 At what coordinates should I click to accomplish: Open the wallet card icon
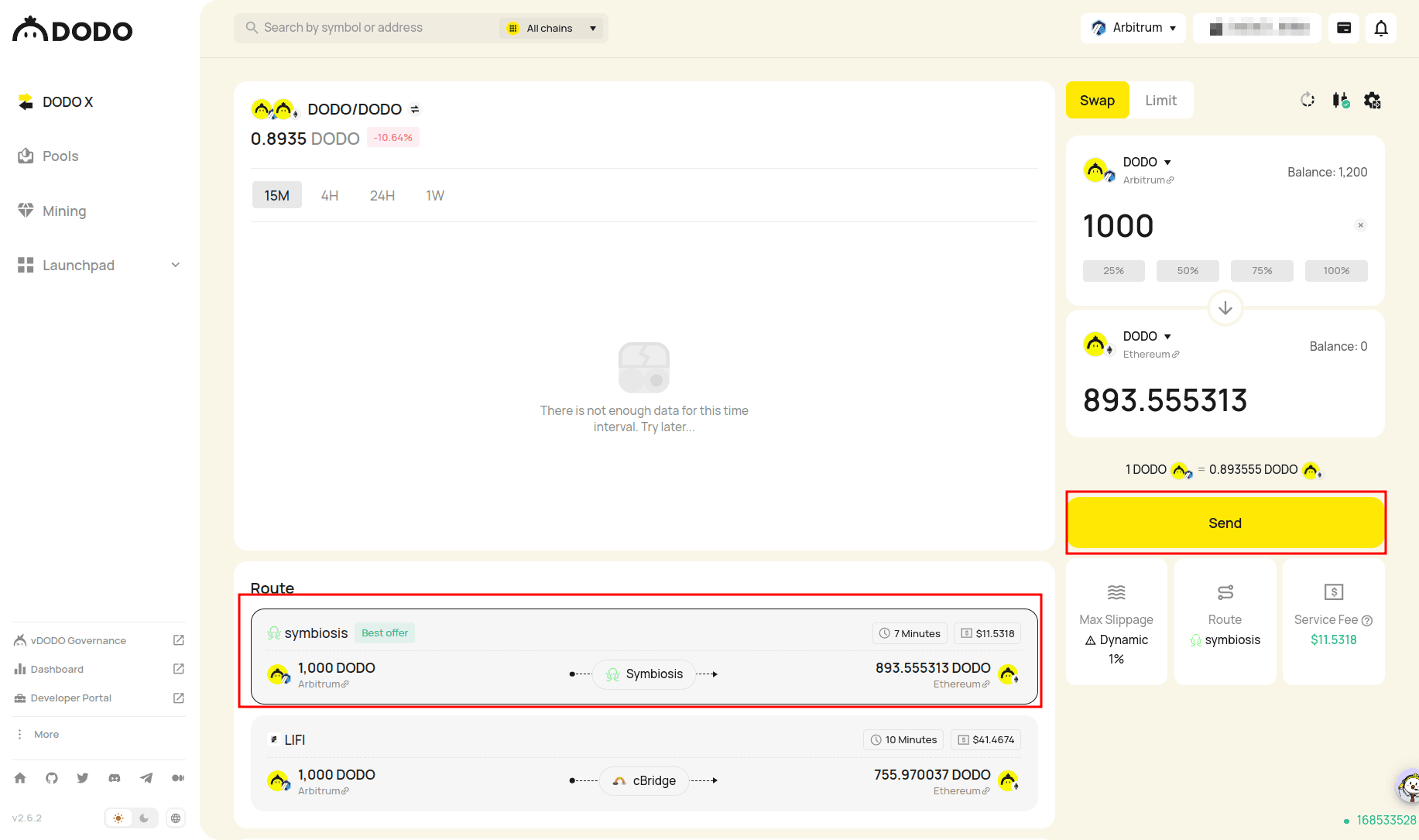1344,28
